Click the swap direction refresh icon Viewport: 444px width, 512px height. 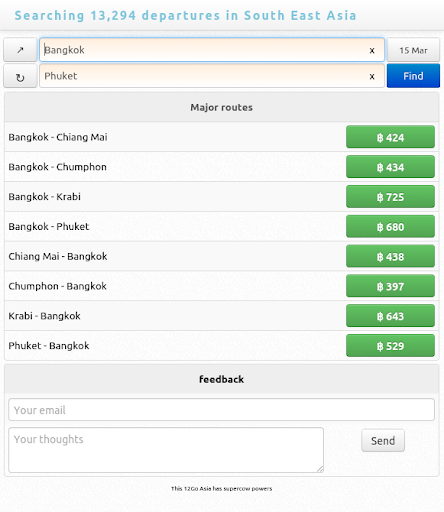click(20, 76)
